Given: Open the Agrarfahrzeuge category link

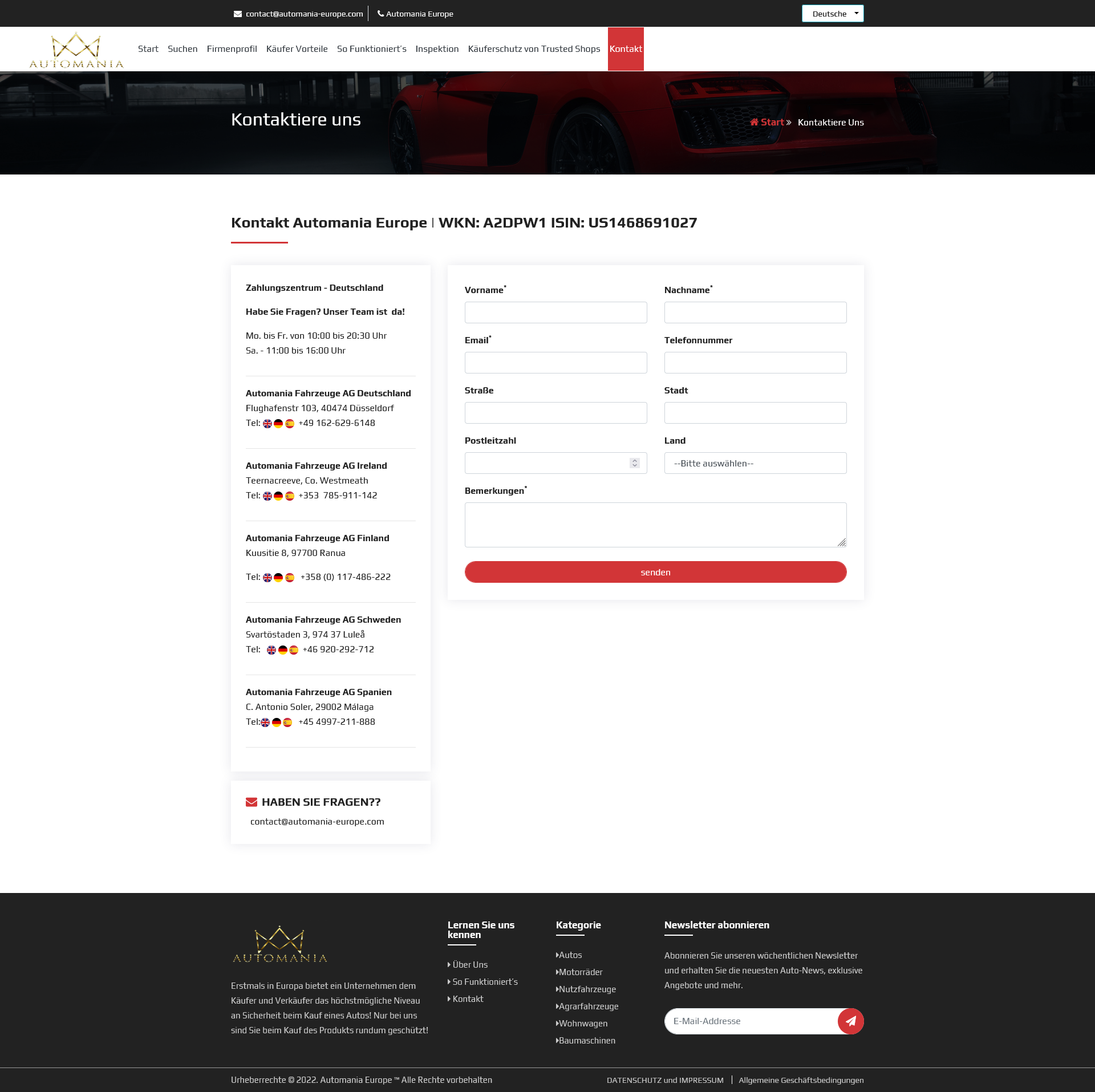Looking at the screenshot, I should pyautogui.click(x=589, y=1006).
